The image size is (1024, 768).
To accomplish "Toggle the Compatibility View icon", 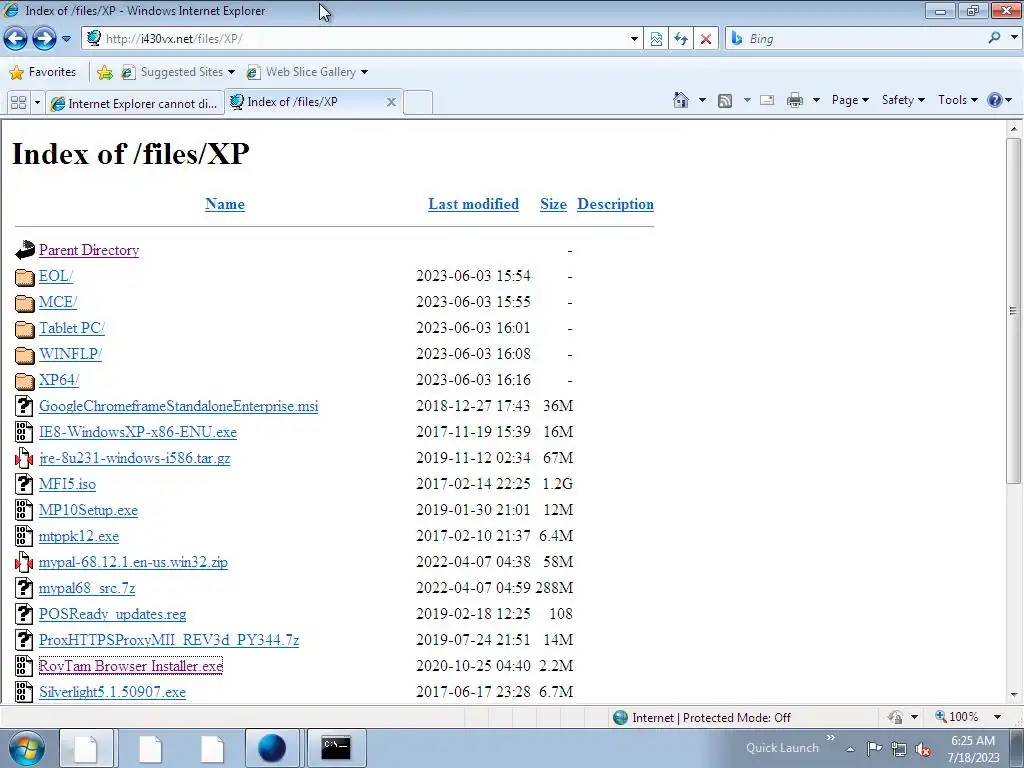I will 656,39.
